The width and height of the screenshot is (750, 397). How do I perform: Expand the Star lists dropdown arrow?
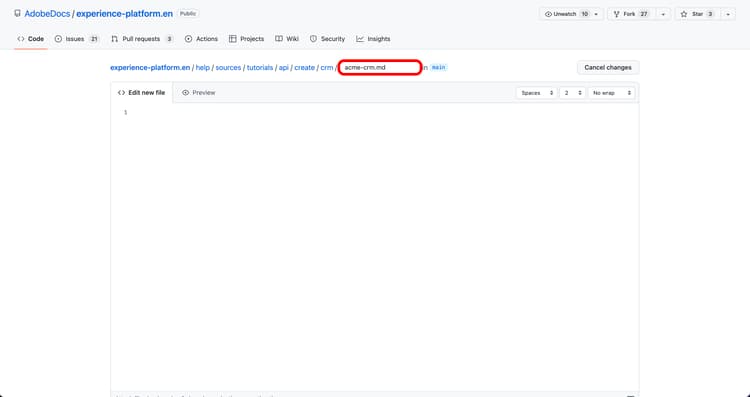click(x=728, y=14)
